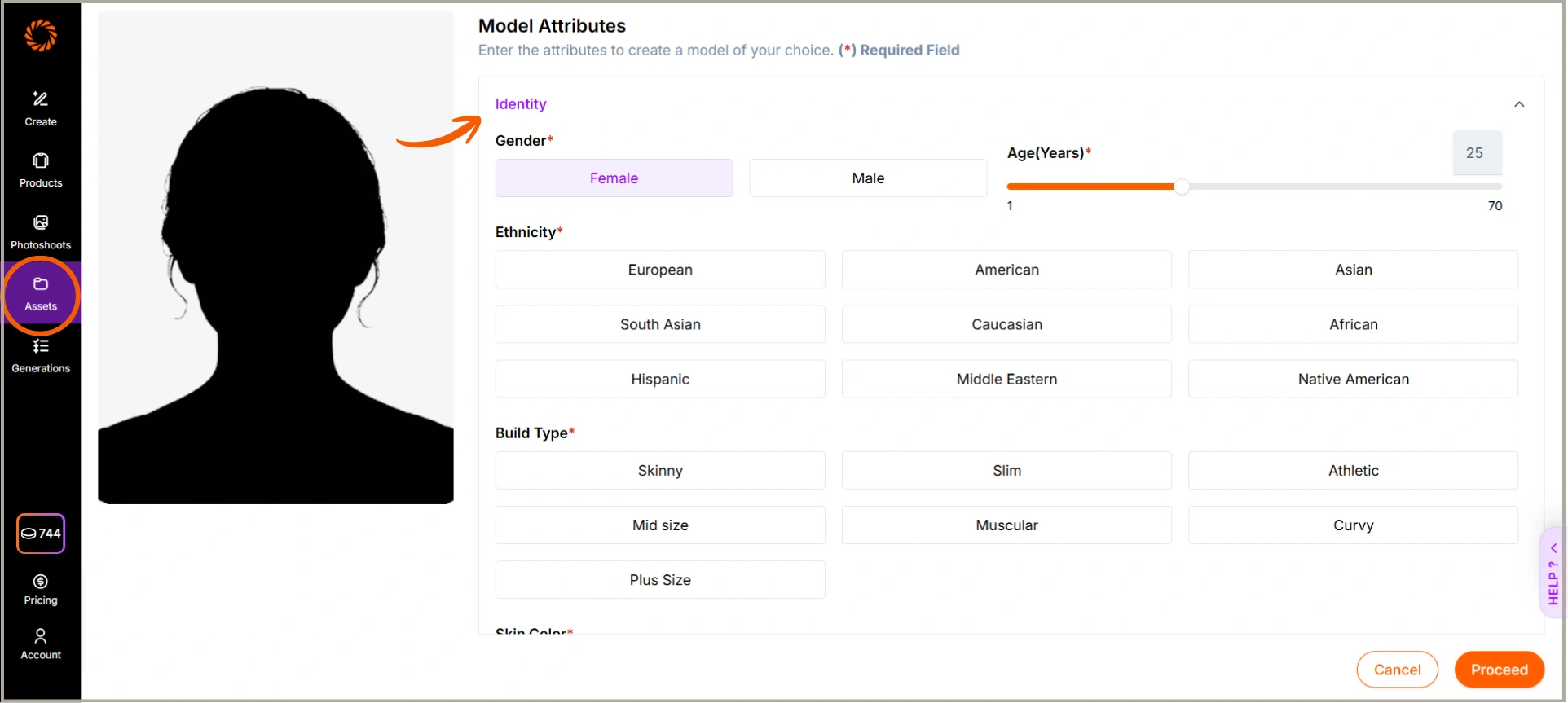Screen dimensions: 1568x703
Task: Choose the Hispanic ethnicity option
Action: [x=659, y=378]
